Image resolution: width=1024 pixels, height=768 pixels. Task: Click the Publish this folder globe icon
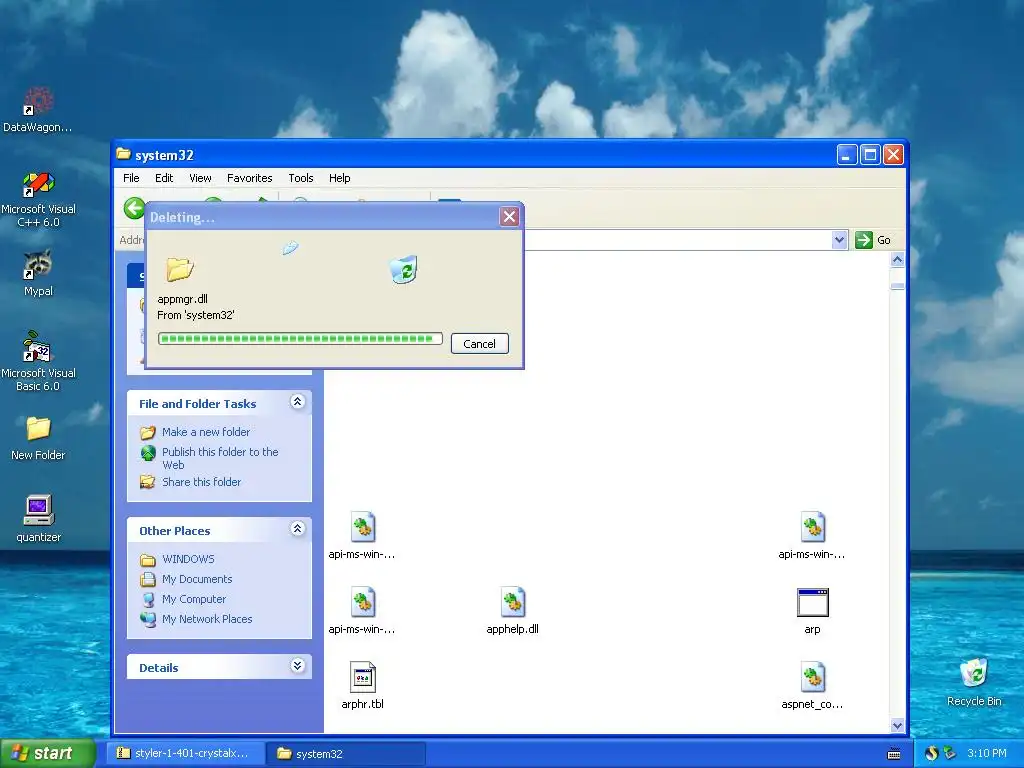(x=148, y=452)
